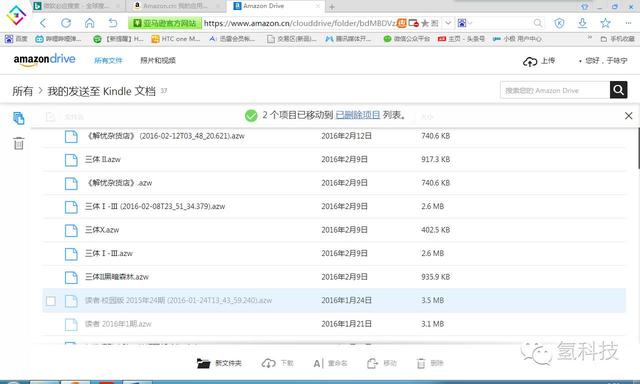Click the copy/select-all icon in the left sidebar
Image resolution: width=640 pixels, height=384 pixels.
point(18,118)
